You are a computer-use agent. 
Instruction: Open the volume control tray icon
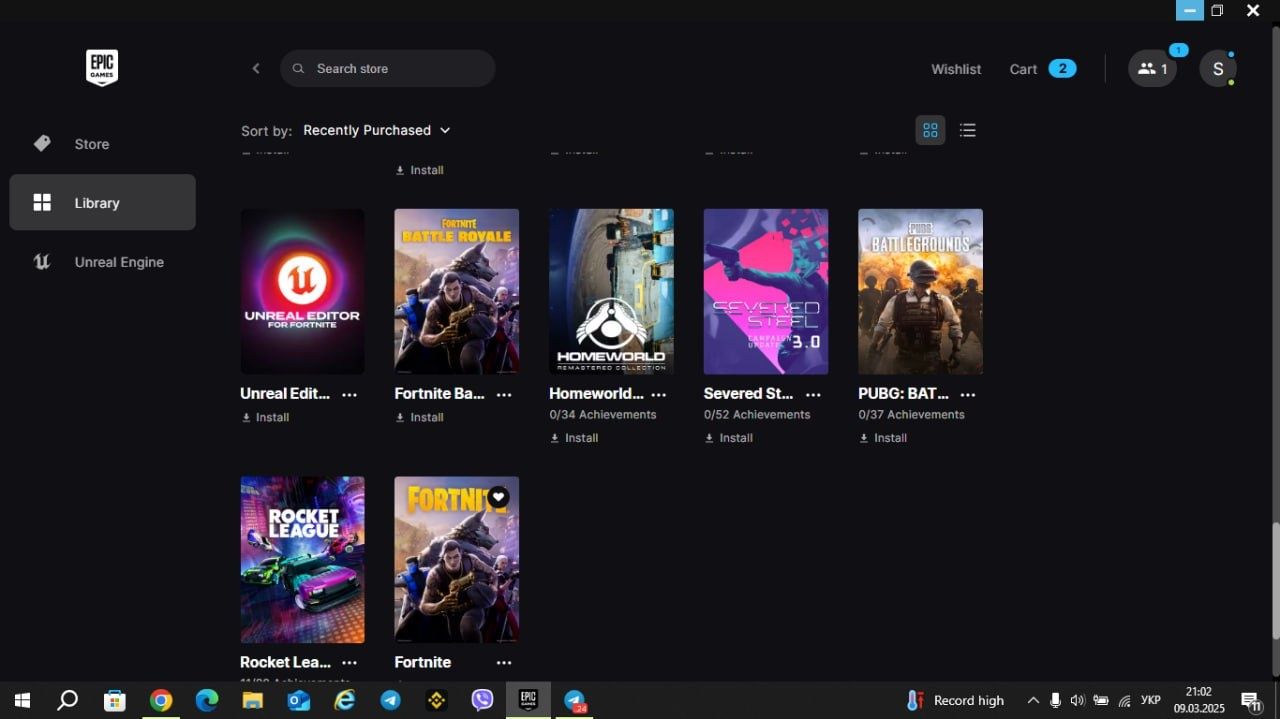1077,700
